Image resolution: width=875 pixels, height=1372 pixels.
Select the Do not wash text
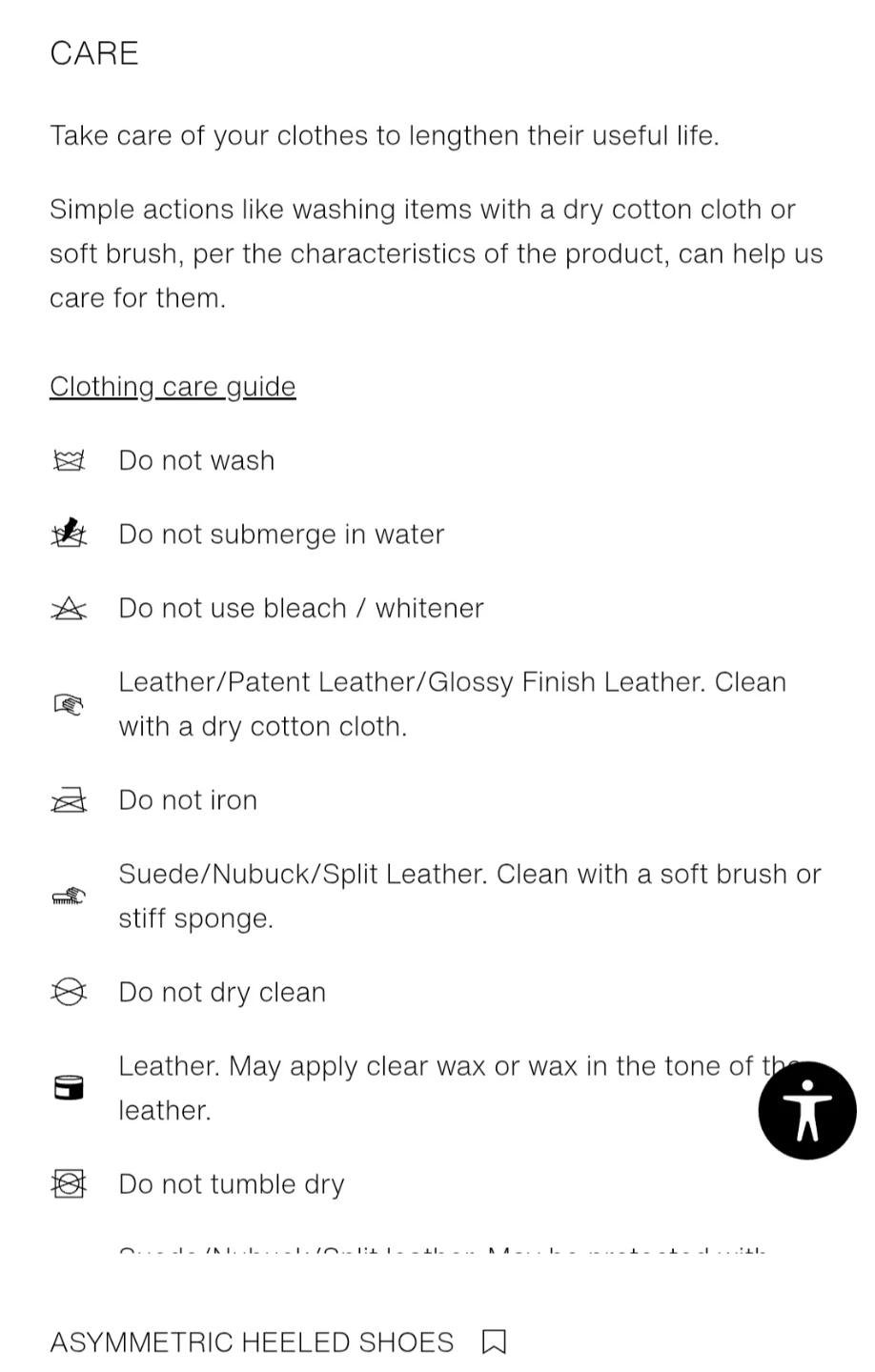coord(196,461)
